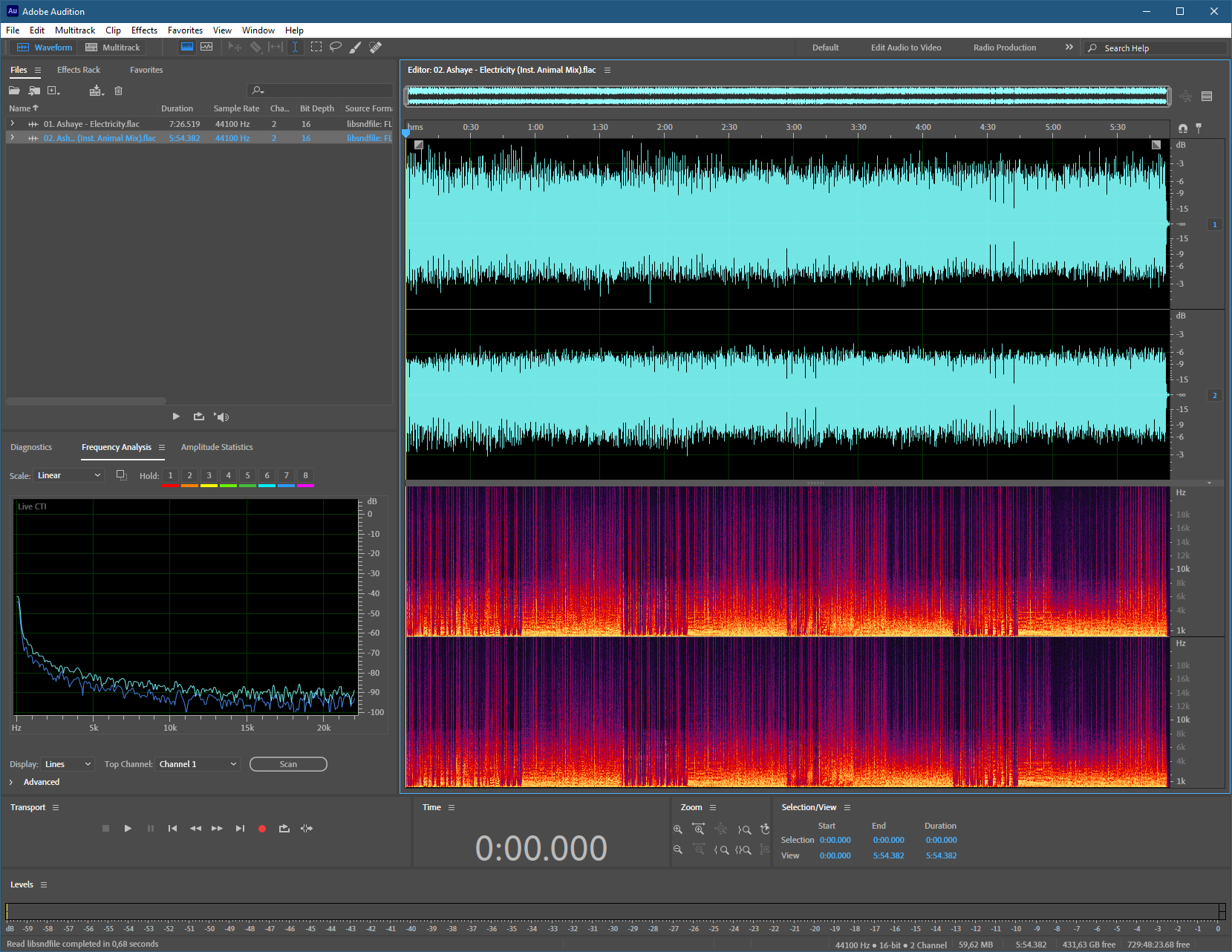Screen dimensions: 1232x952
Task: Show the Spectral Pitch Display
Action: 206,47
